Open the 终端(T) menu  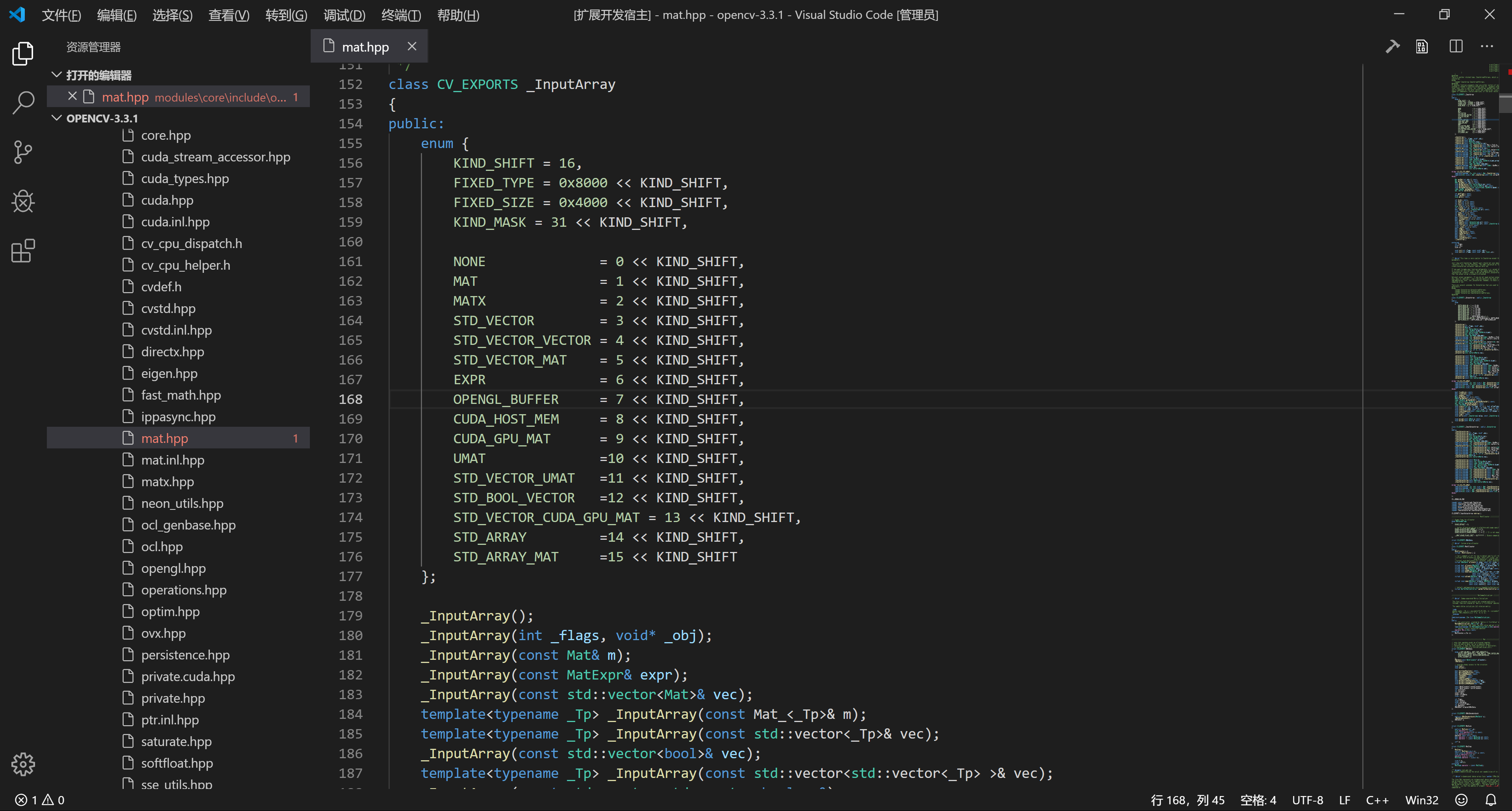[x=401, y=15]
